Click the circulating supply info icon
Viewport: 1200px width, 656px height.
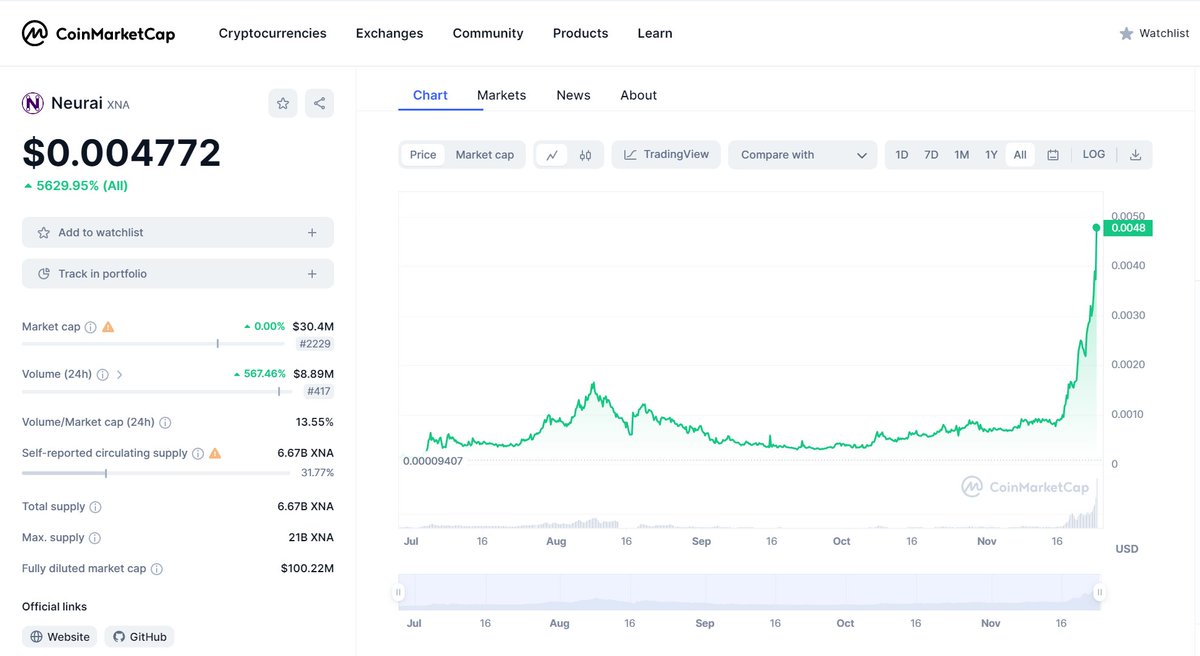click(198, 453)
